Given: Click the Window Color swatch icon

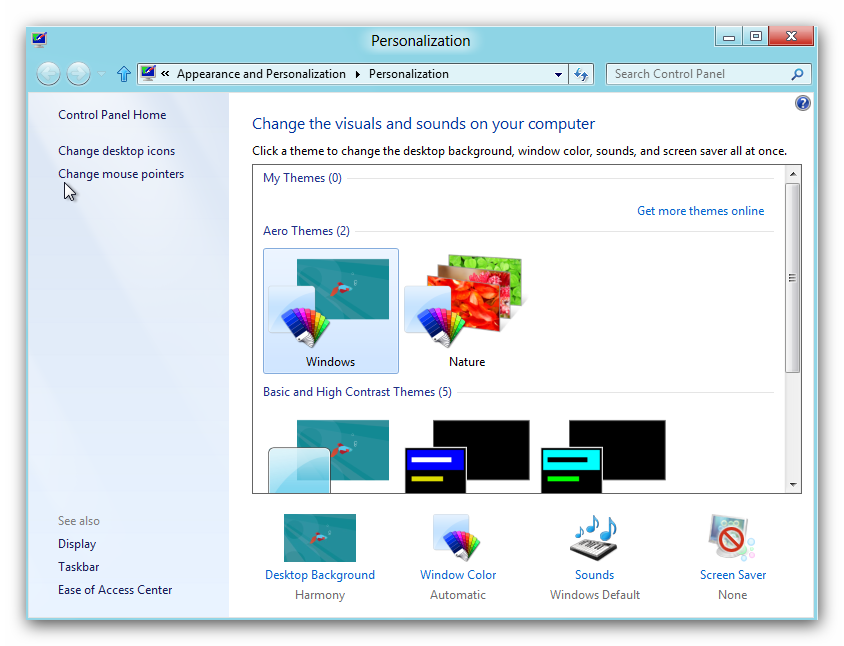Looking at the screenshot, I should click(x=458, y=538).
